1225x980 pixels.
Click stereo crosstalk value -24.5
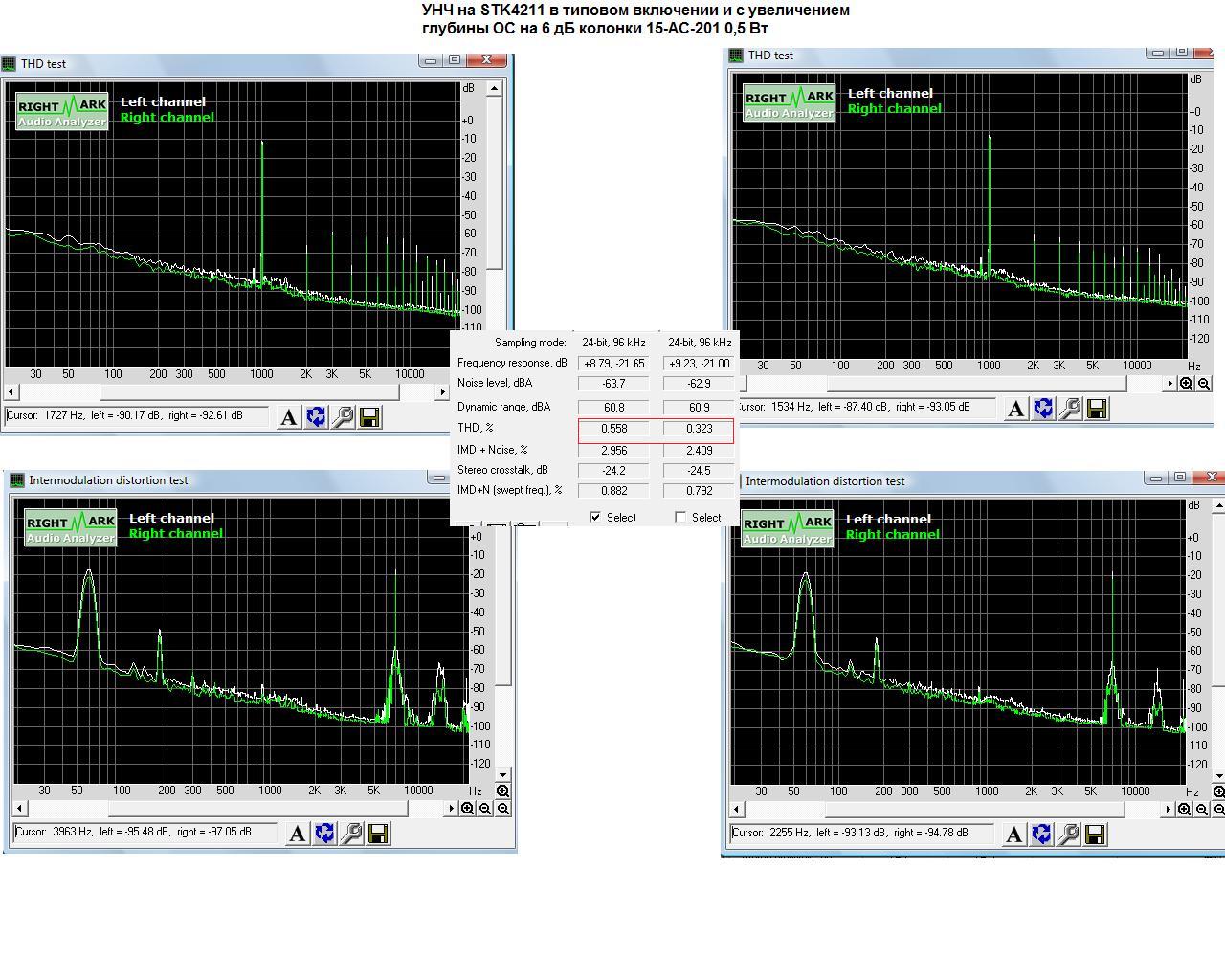coord(700,471)
